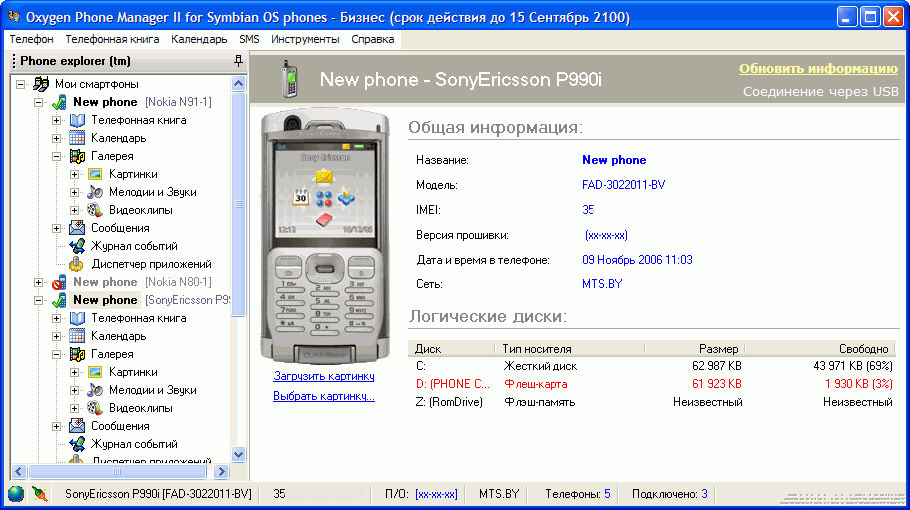
Task: Select Телефонная книга under SonyEricsson phone
Action: pyautogui.click(x=139, y=318)
